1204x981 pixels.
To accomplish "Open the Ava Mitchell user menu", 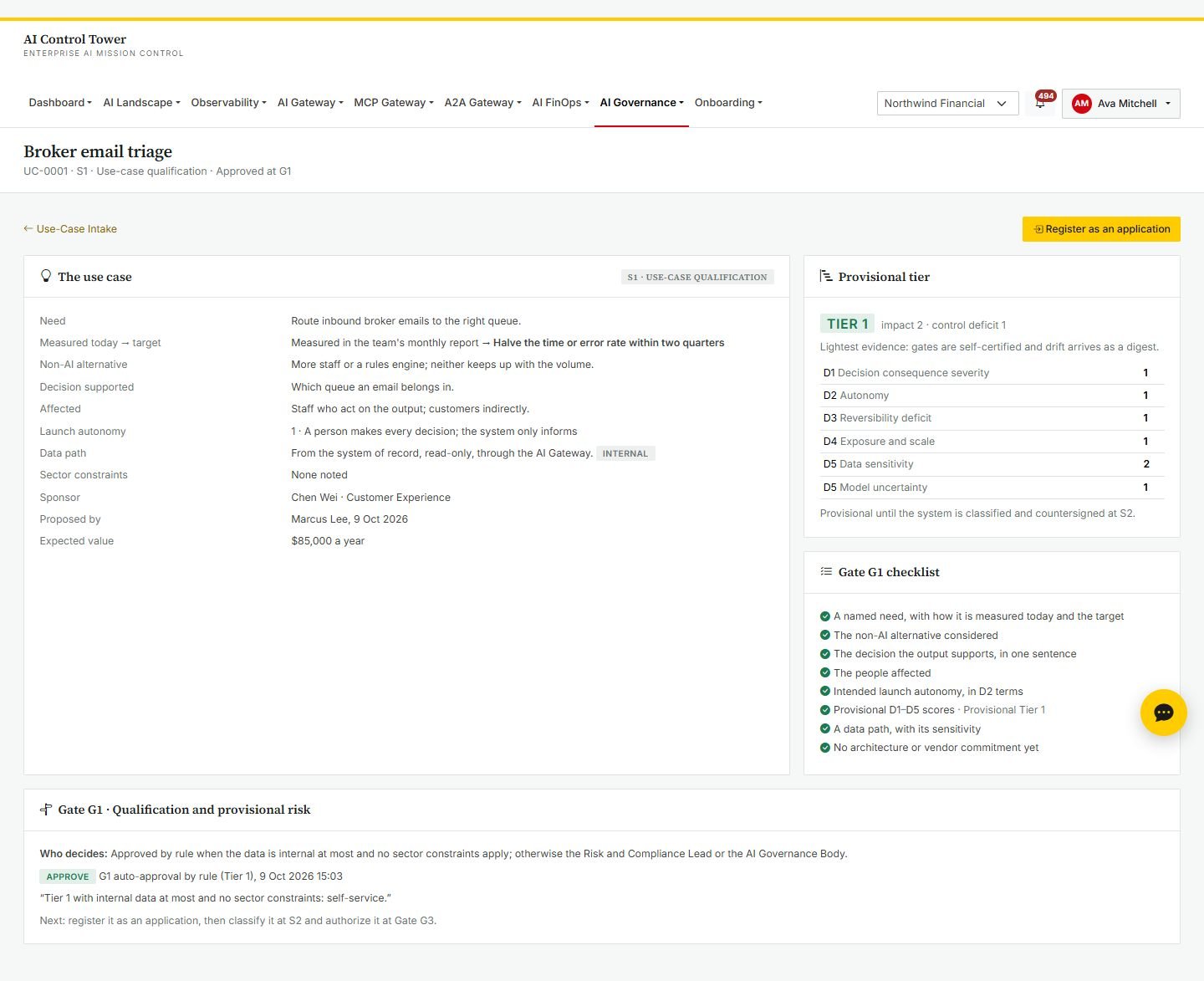I will (x=1120, y=104).
